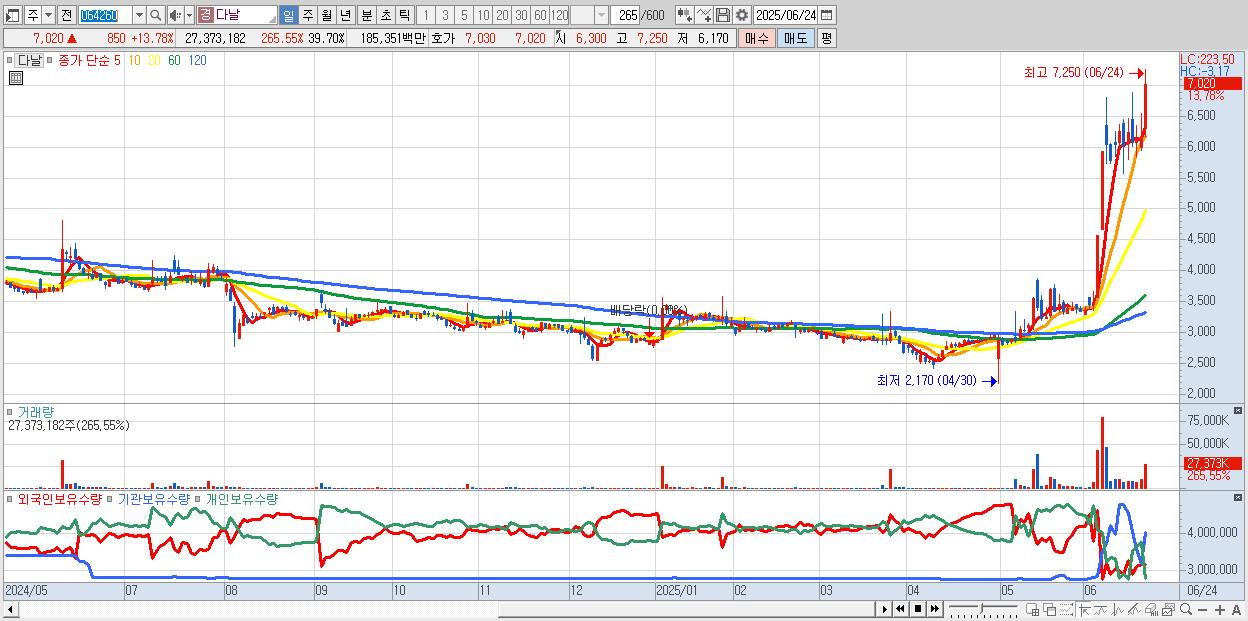Click the 매도 sell button
This screenshot has height=621, width=1248.
pos(796,38)
